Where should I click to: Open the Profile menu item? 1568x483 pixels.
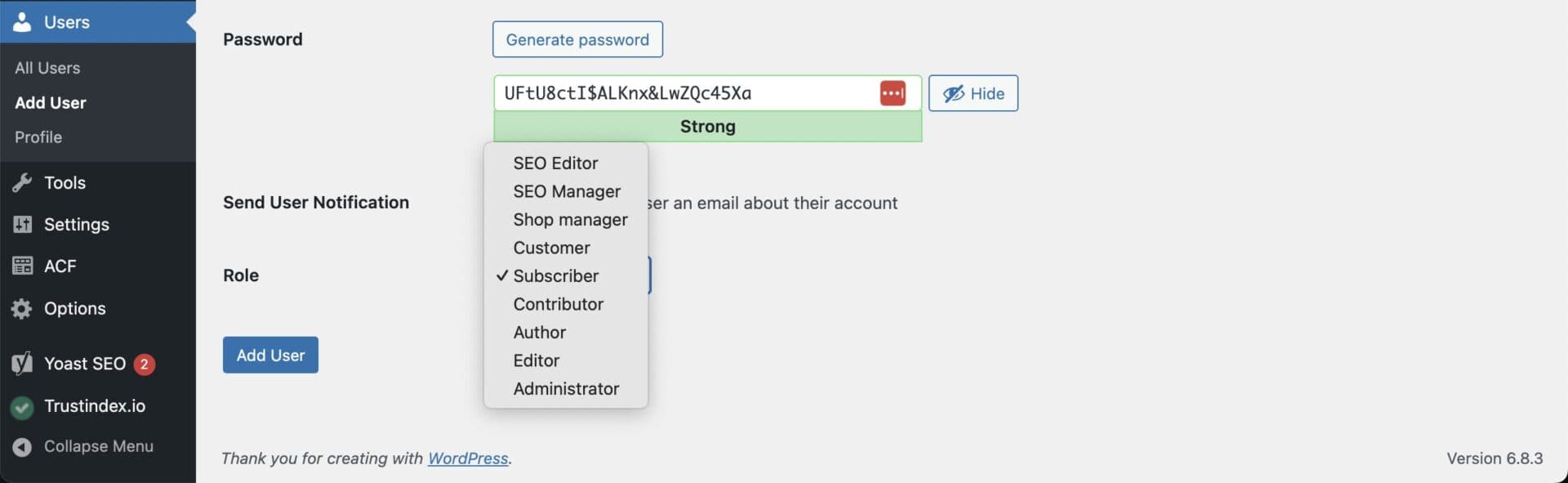[x=38, y=136]
